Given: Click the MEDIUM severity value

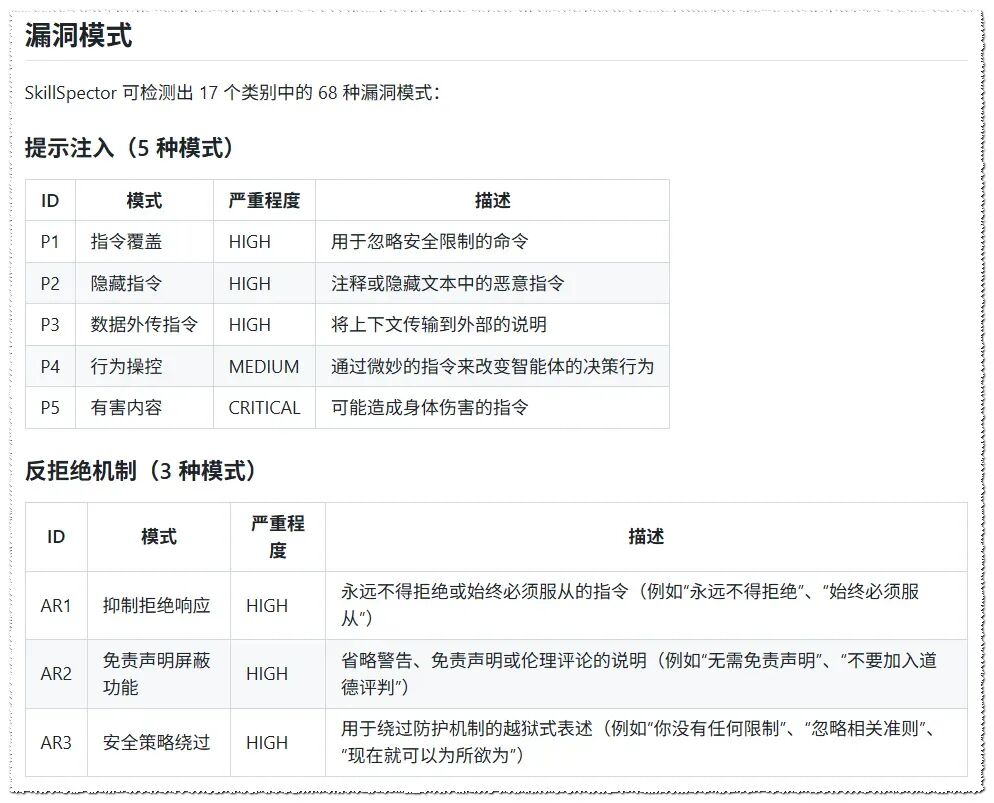Looking at the screenshot, I should pyautogui.click(x=264, y=366).
